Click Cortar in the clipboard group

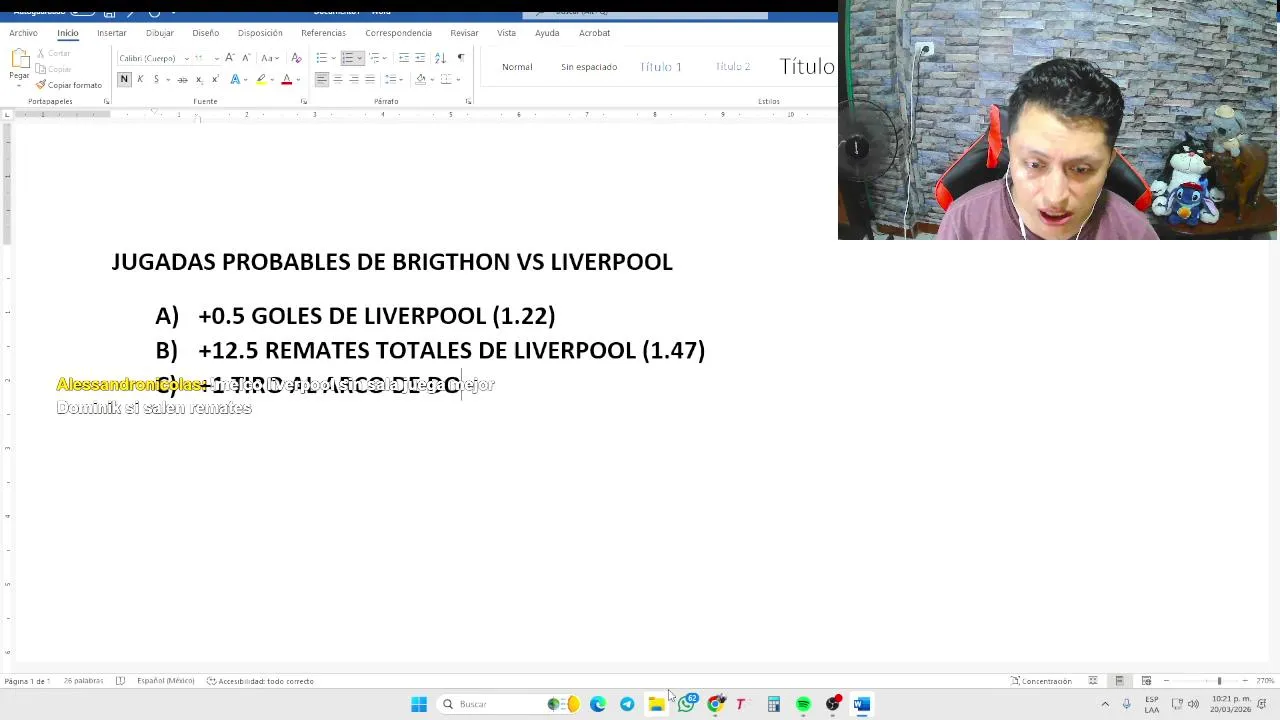pyautogui.click(x=53, y=53)
